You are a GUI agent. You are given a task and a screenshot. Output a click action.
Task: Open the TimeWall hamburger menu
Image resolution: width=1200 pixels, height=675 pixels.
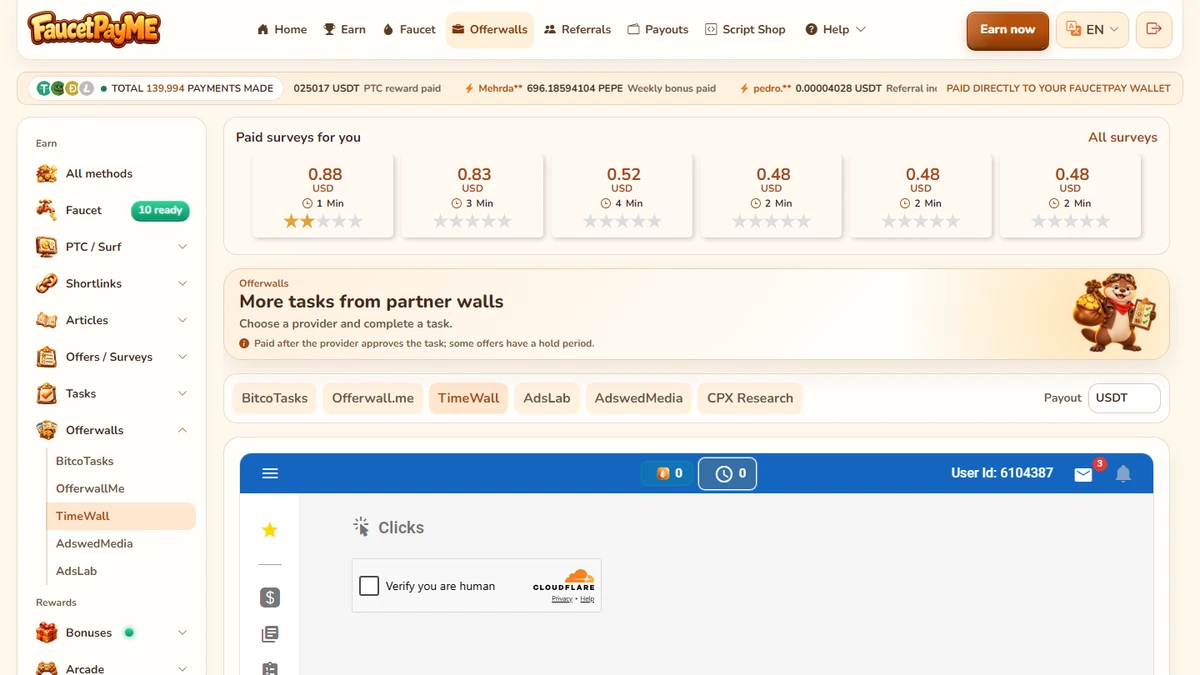(270, 473)
